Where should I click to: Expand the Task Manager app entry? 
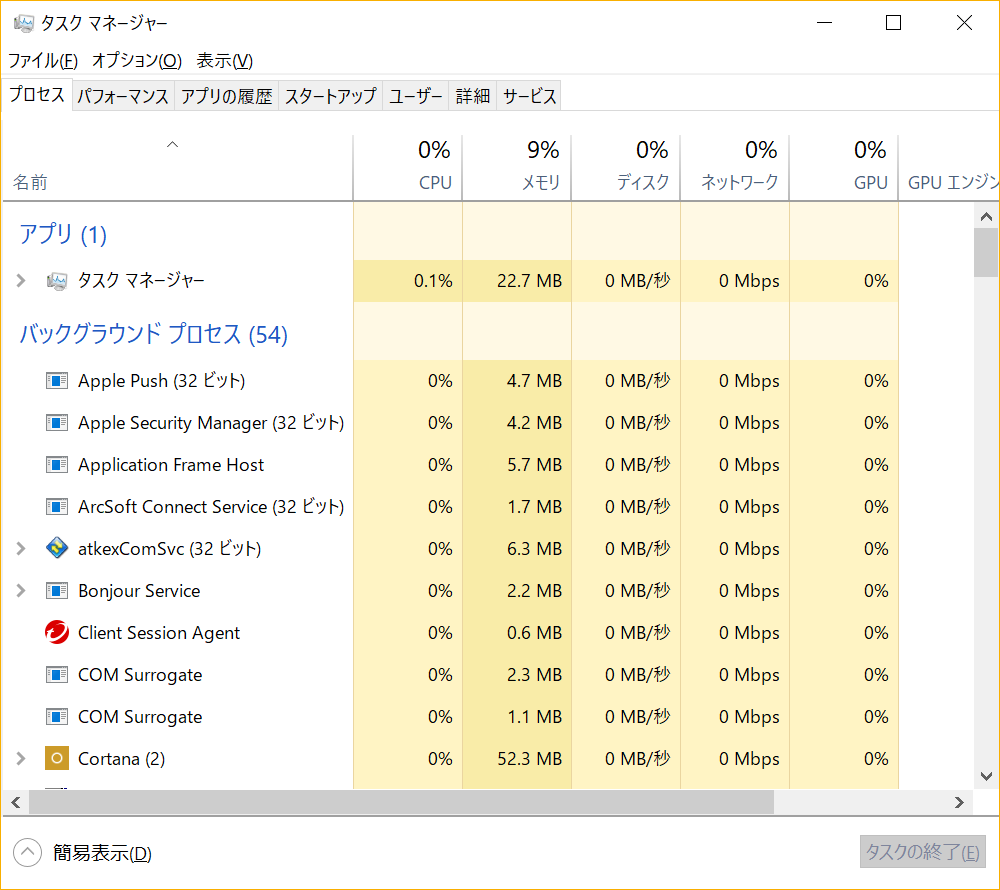tap(21, 281)
